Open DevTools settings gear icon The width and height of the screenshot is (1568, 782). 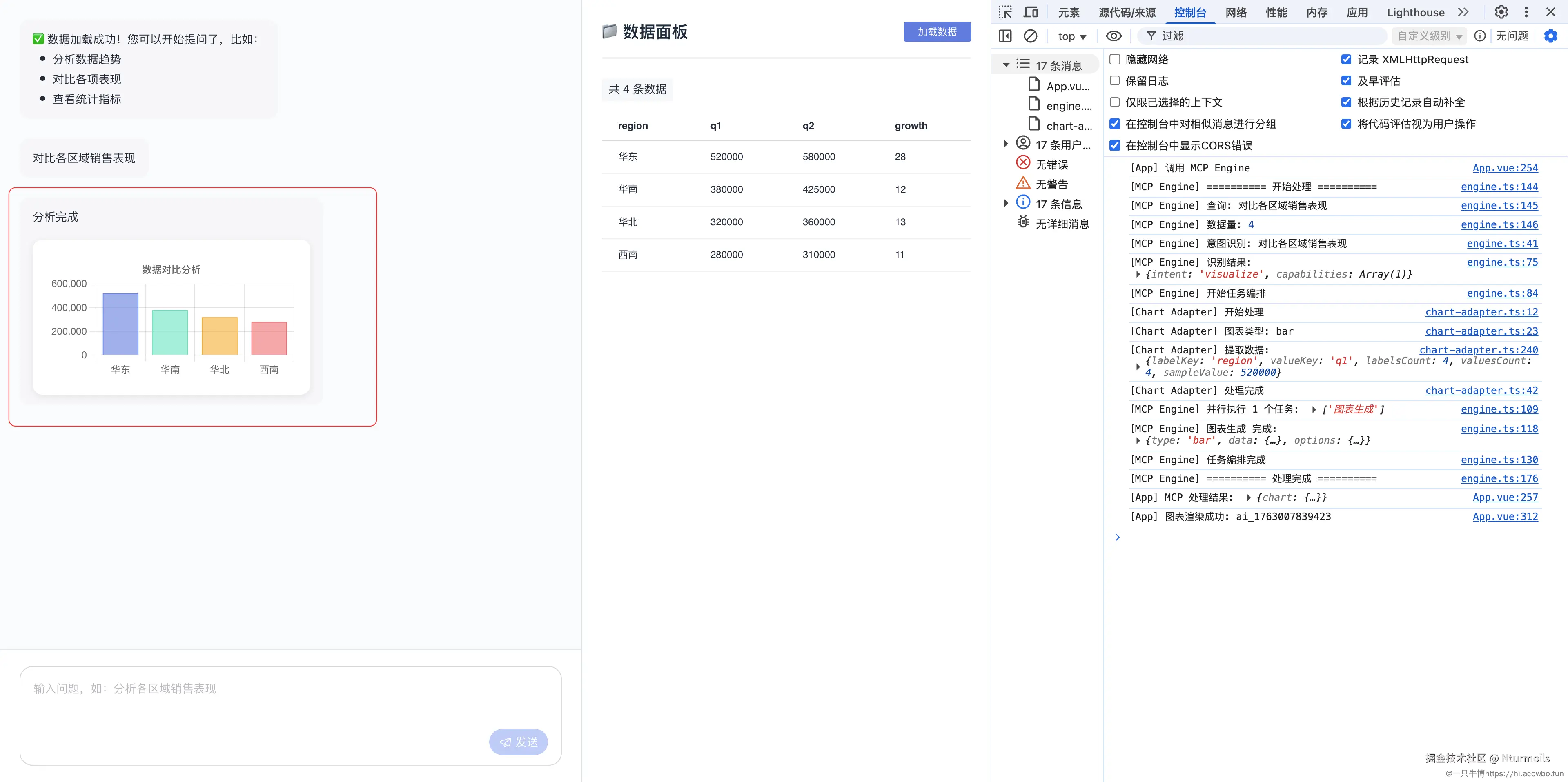pos(1501,12)
